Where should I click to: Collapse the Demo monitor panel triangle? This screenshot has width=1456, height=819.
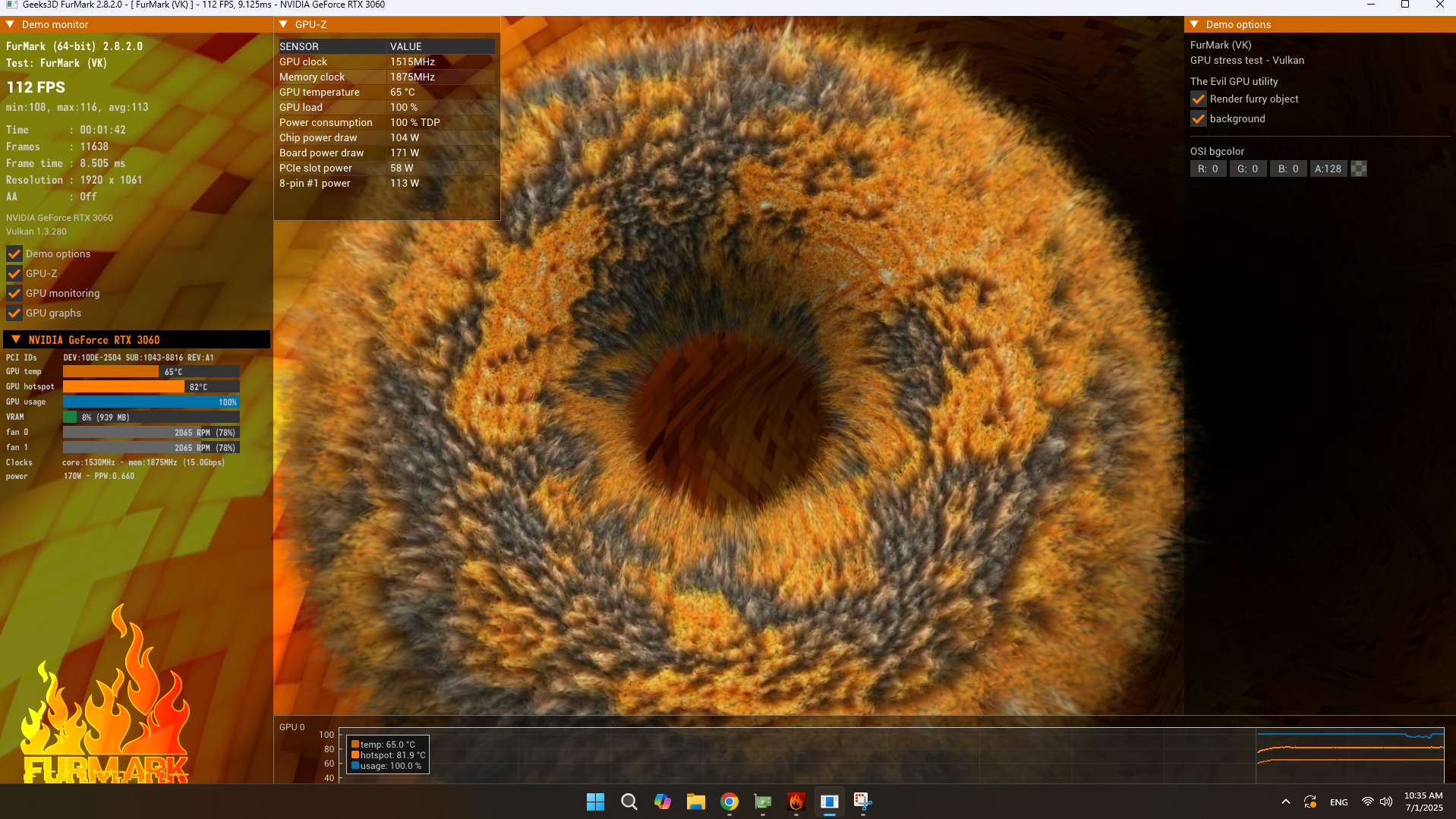pos(11,24)
